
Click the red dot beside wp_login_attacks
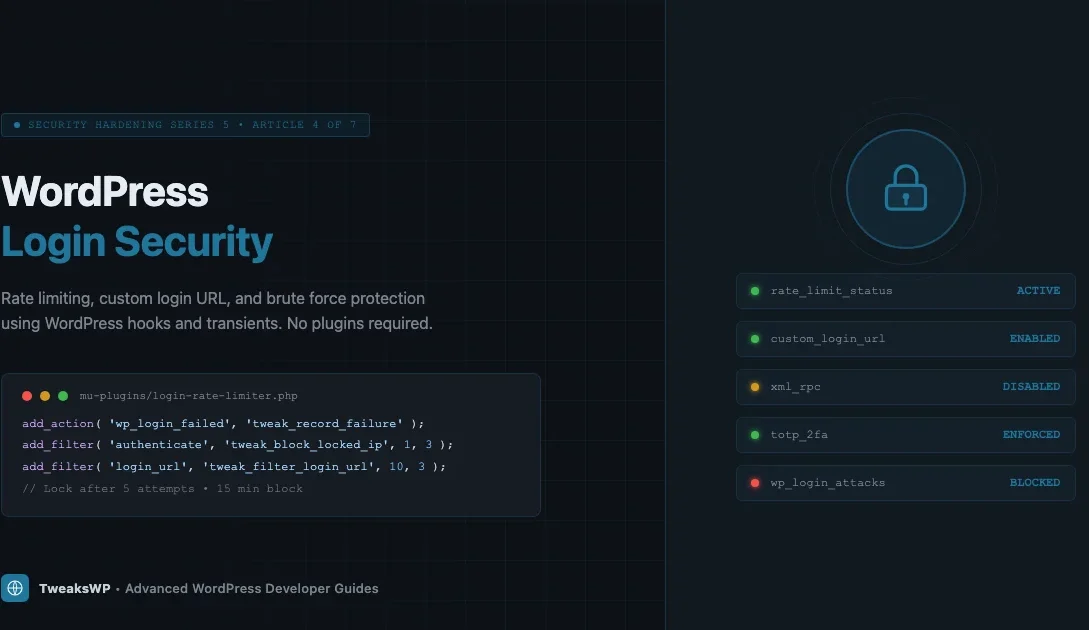pyautogui.click(x=754, y=482)
